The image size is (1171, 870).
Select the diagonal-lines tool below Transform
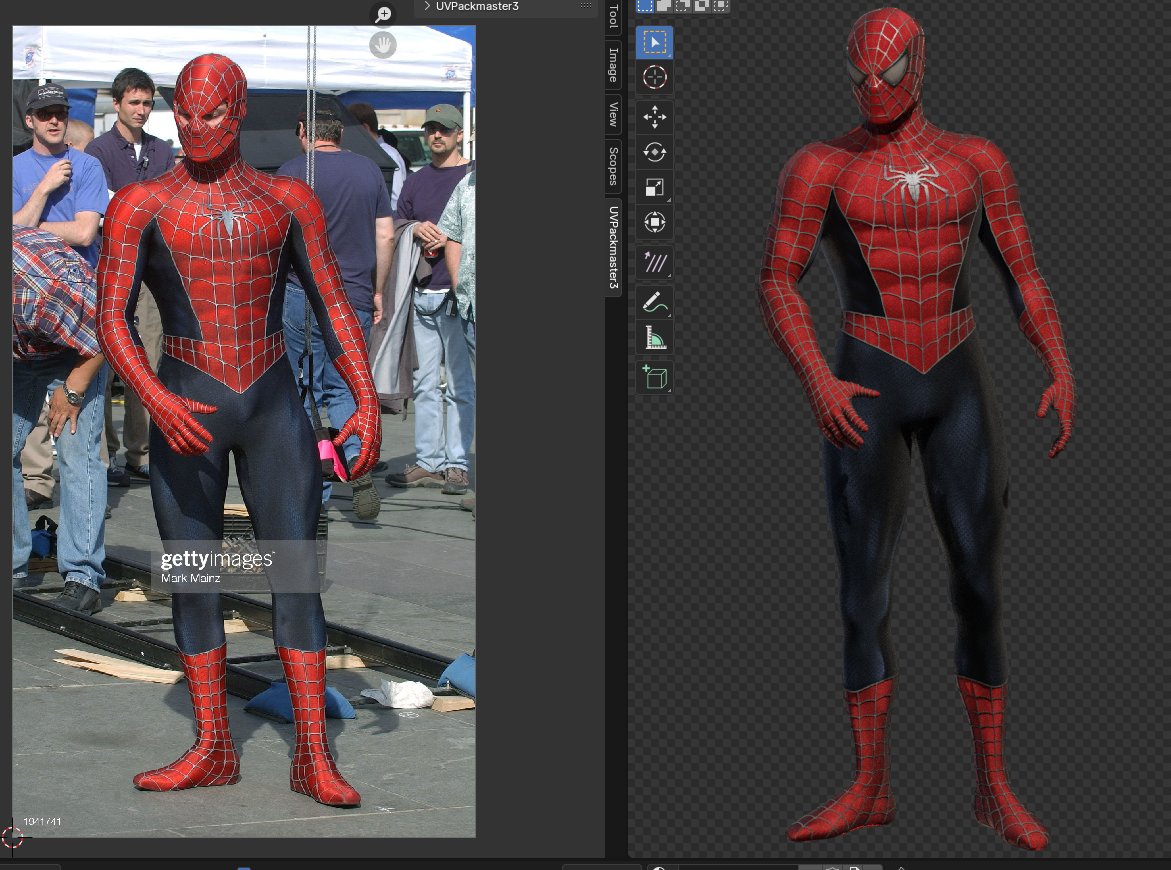point(655,263)
